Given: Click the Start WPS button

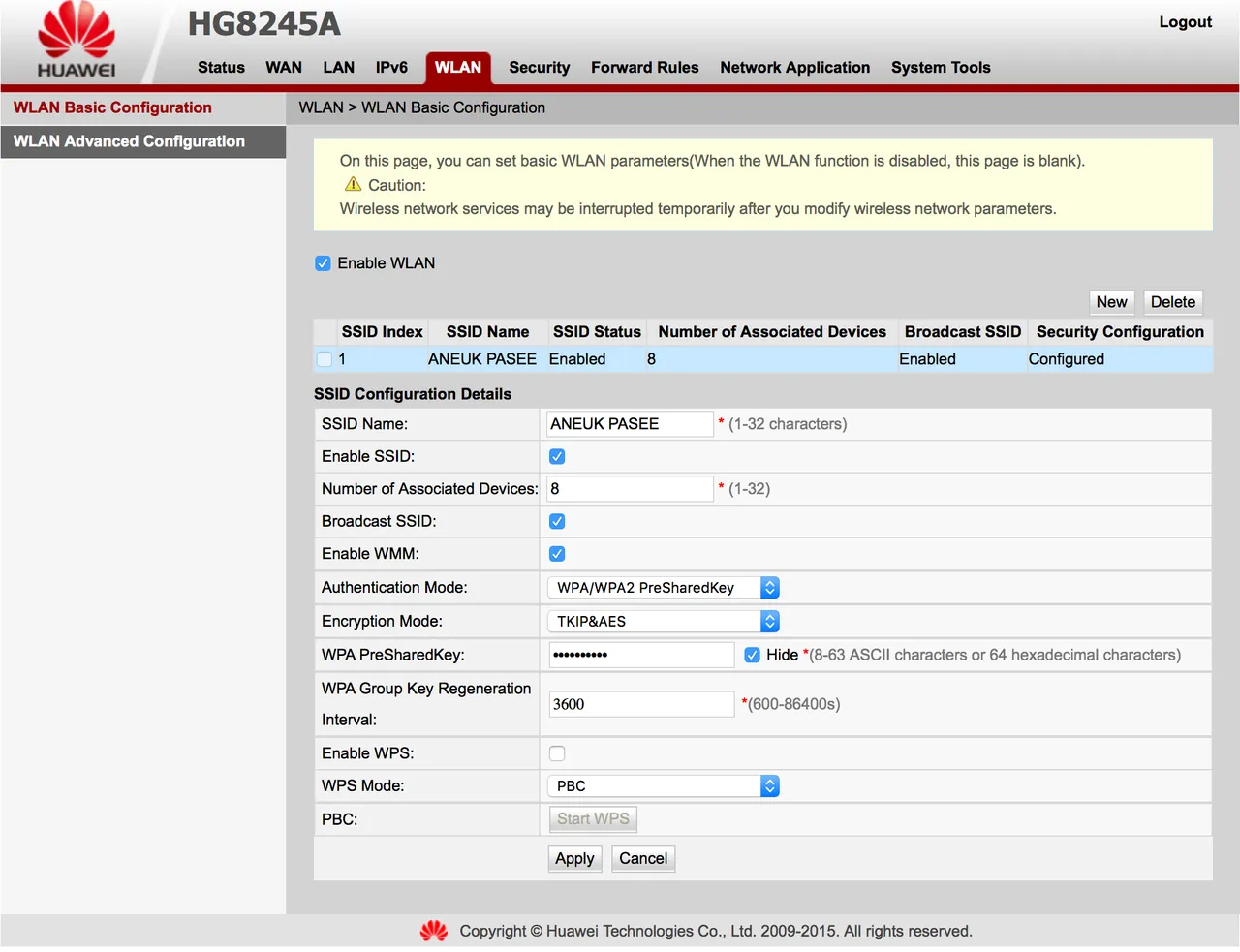Looking at the screenshot, I should tap(593, 819).
